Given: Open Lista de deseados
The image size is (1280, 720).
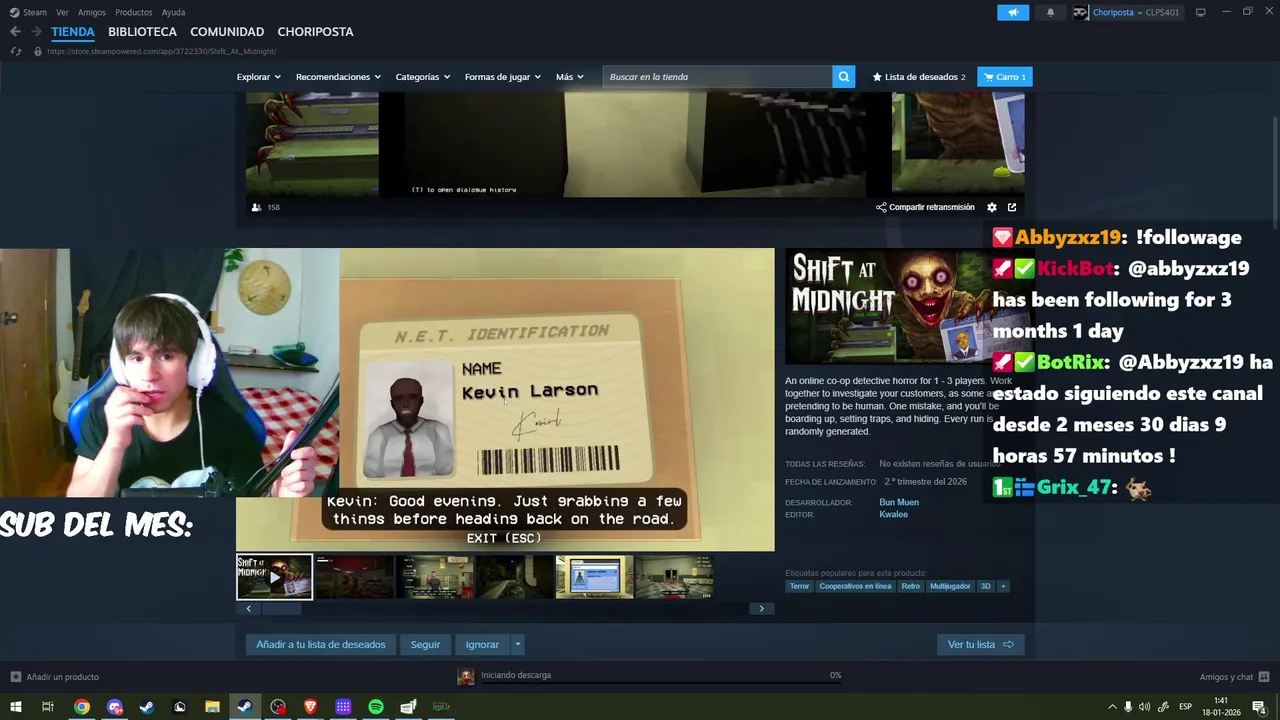Looking at the screenshot, I should pos(918,77).
